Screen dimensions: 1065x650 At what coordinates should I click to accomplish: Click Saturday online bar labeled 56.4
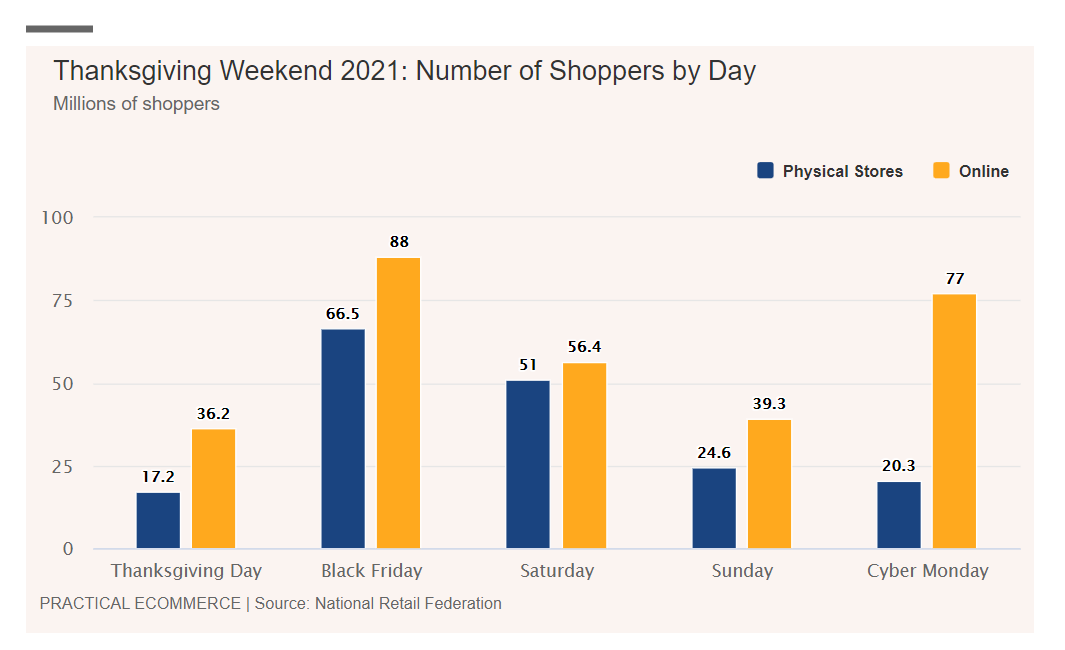click(x=584, y=455)
